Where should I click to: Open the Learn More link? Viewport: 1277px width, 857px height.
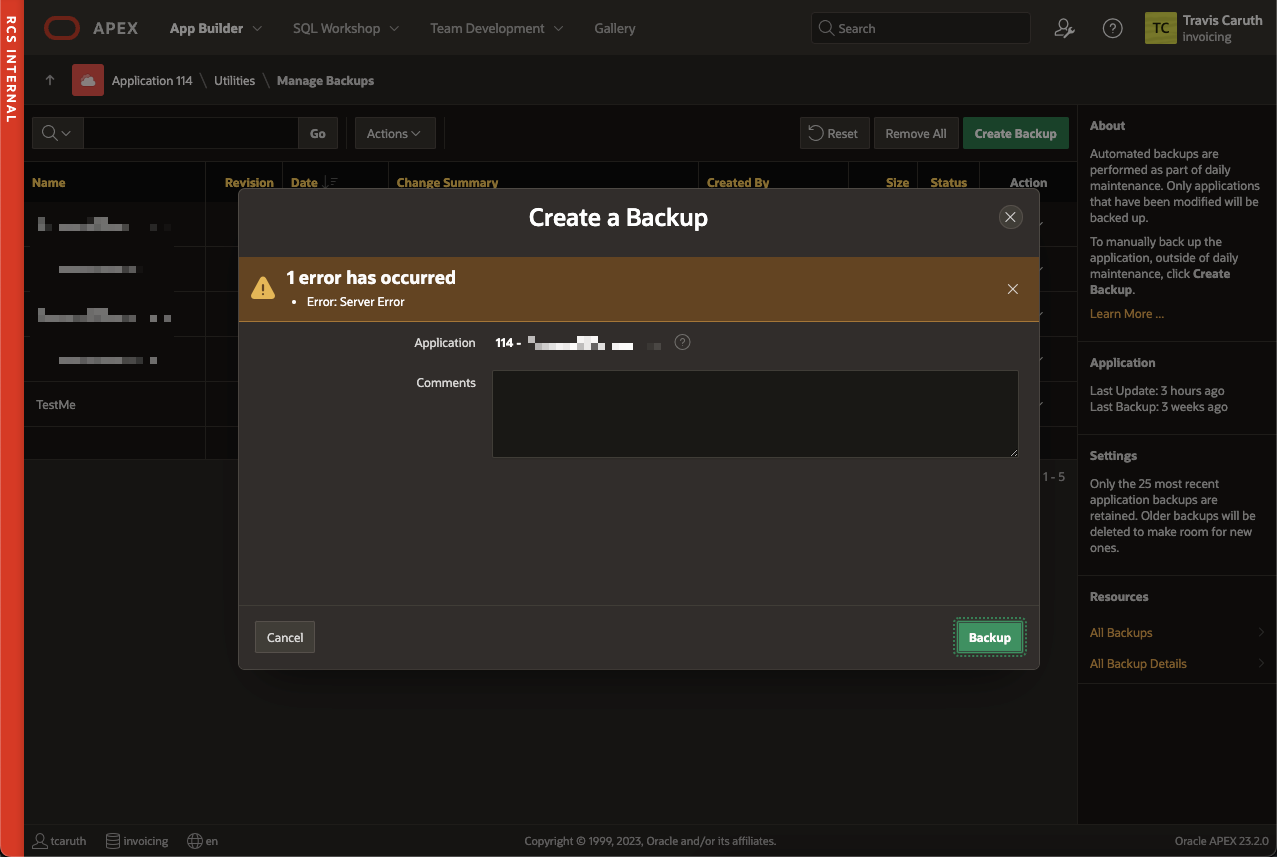click(x=1127, y=313)
